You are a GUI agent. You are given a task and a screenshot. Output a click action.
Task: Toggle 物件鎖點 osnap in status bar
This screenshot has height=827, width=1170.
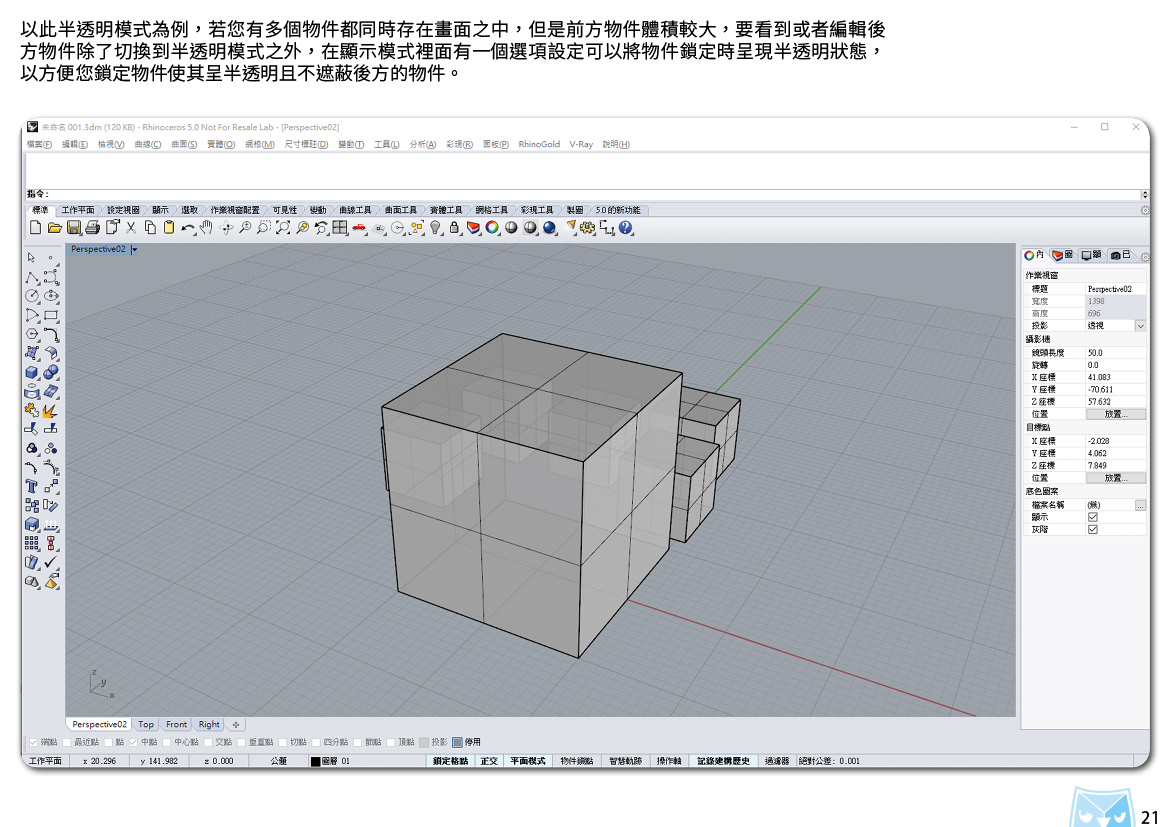pyautogui.click(x=577, y=761)
